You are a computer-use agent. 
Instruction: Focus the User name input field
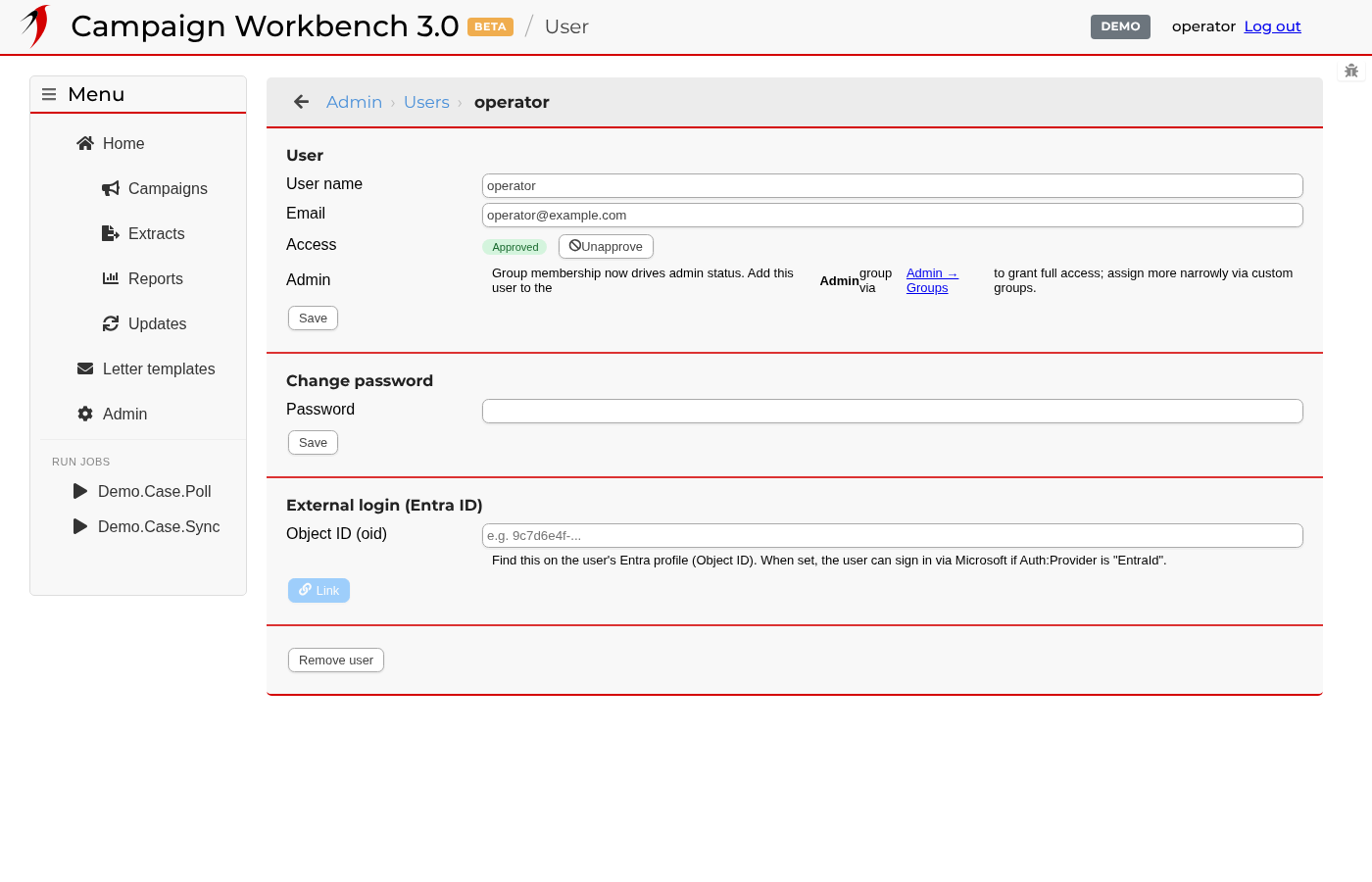(x=893, y=185)
